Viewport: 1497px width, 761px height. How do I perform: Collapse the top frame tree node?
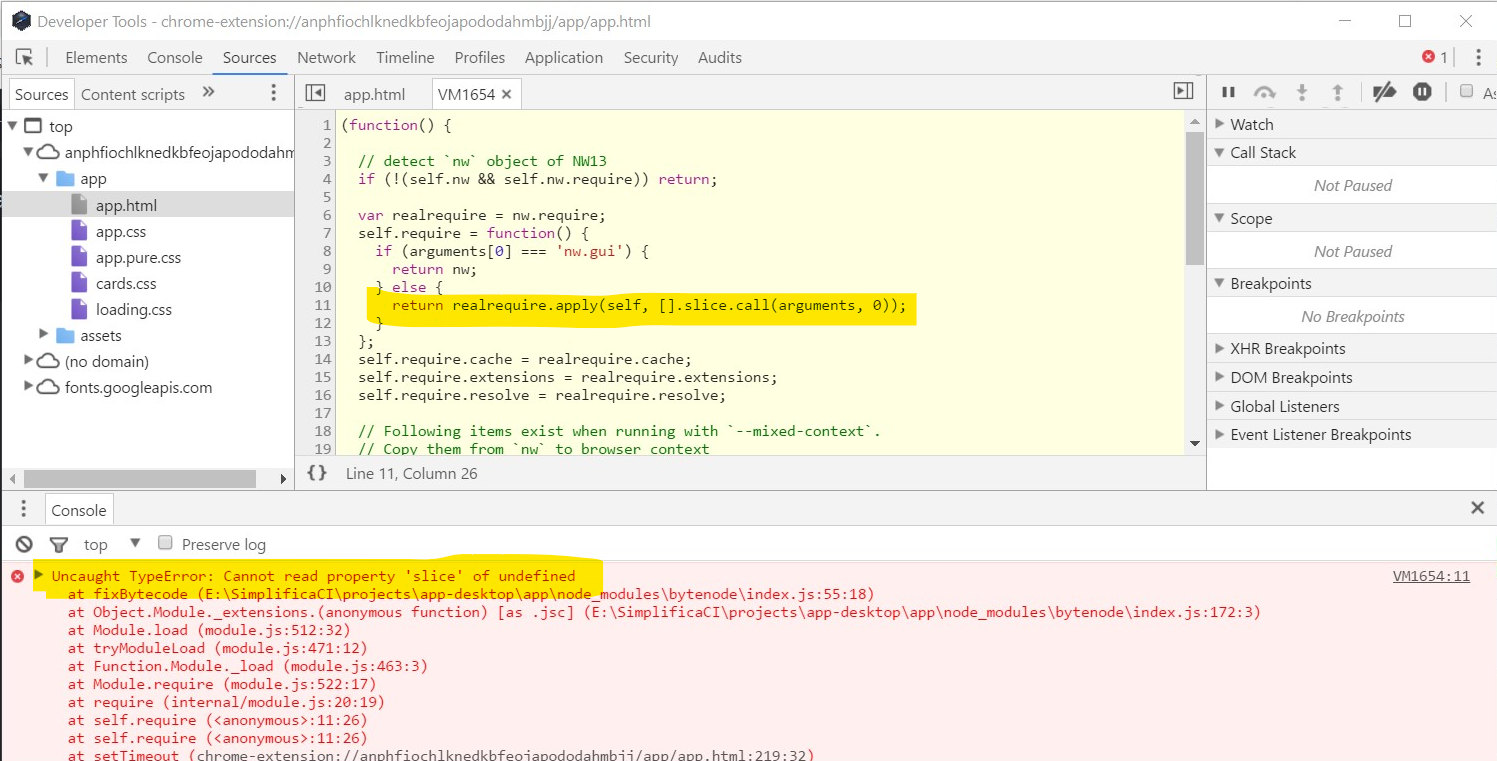pos(13,126)
